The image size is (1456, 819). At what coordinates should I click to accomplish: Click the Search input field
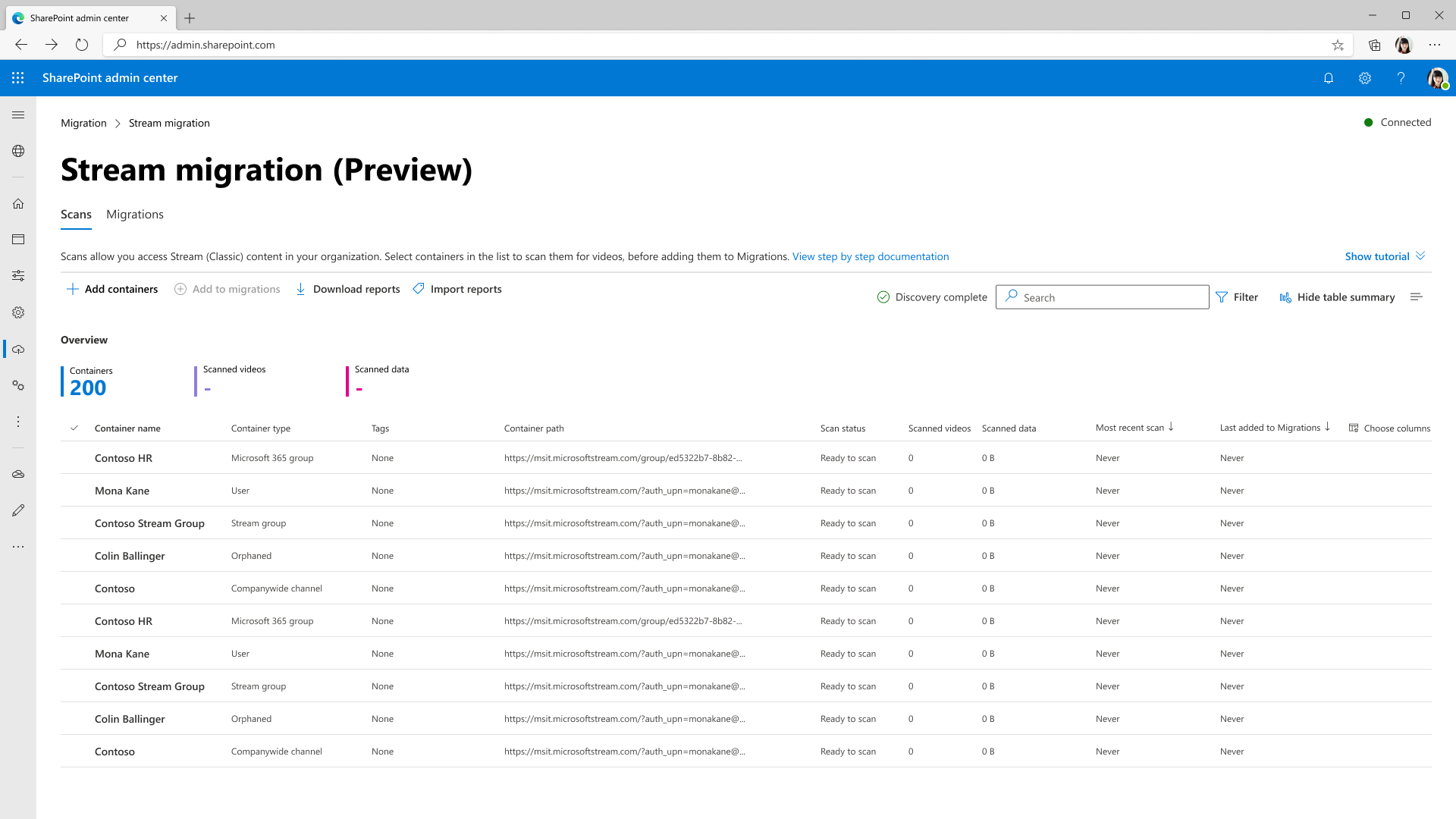1102,297
